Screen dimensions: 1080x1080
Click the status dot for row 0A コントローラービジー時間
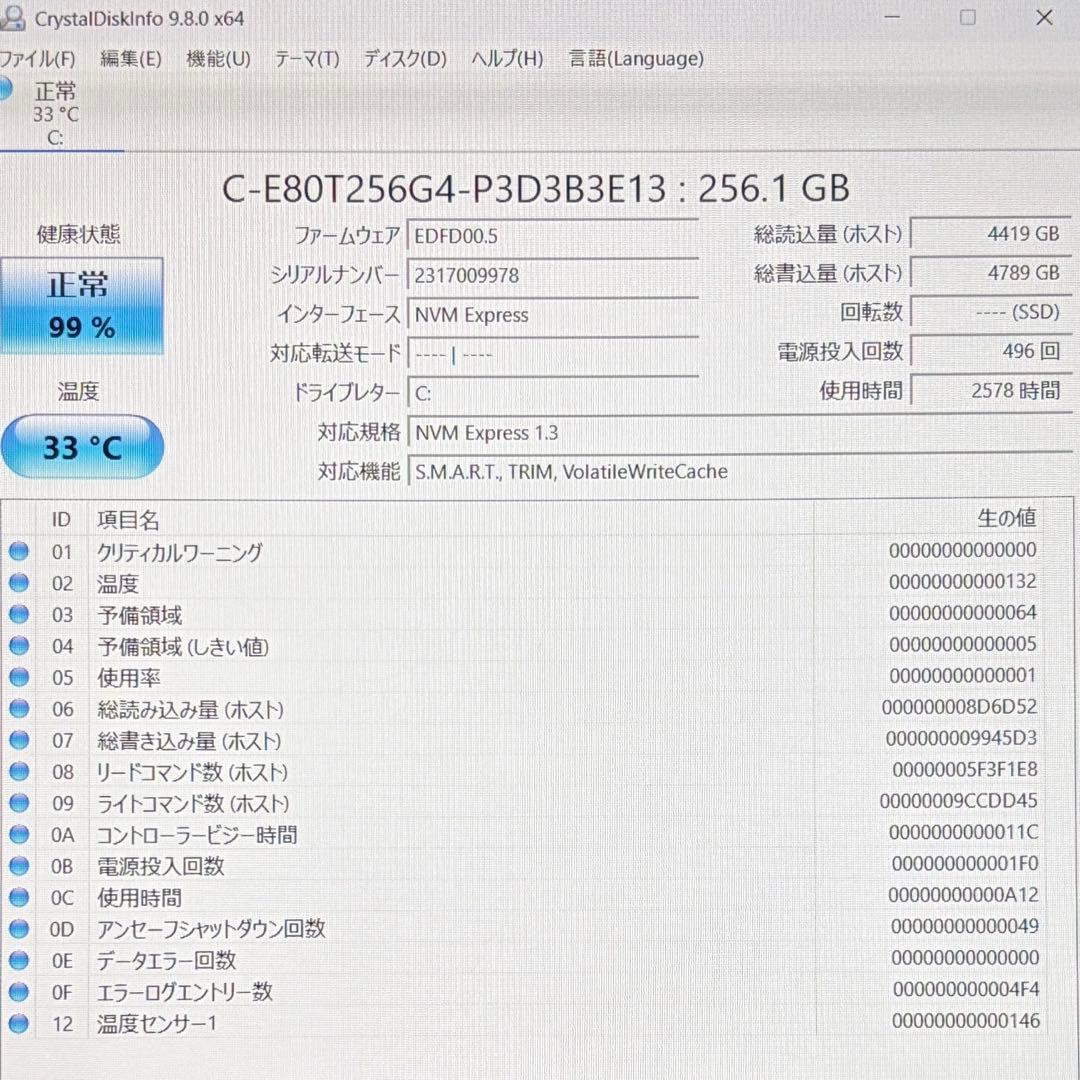(x=19, y=834)
